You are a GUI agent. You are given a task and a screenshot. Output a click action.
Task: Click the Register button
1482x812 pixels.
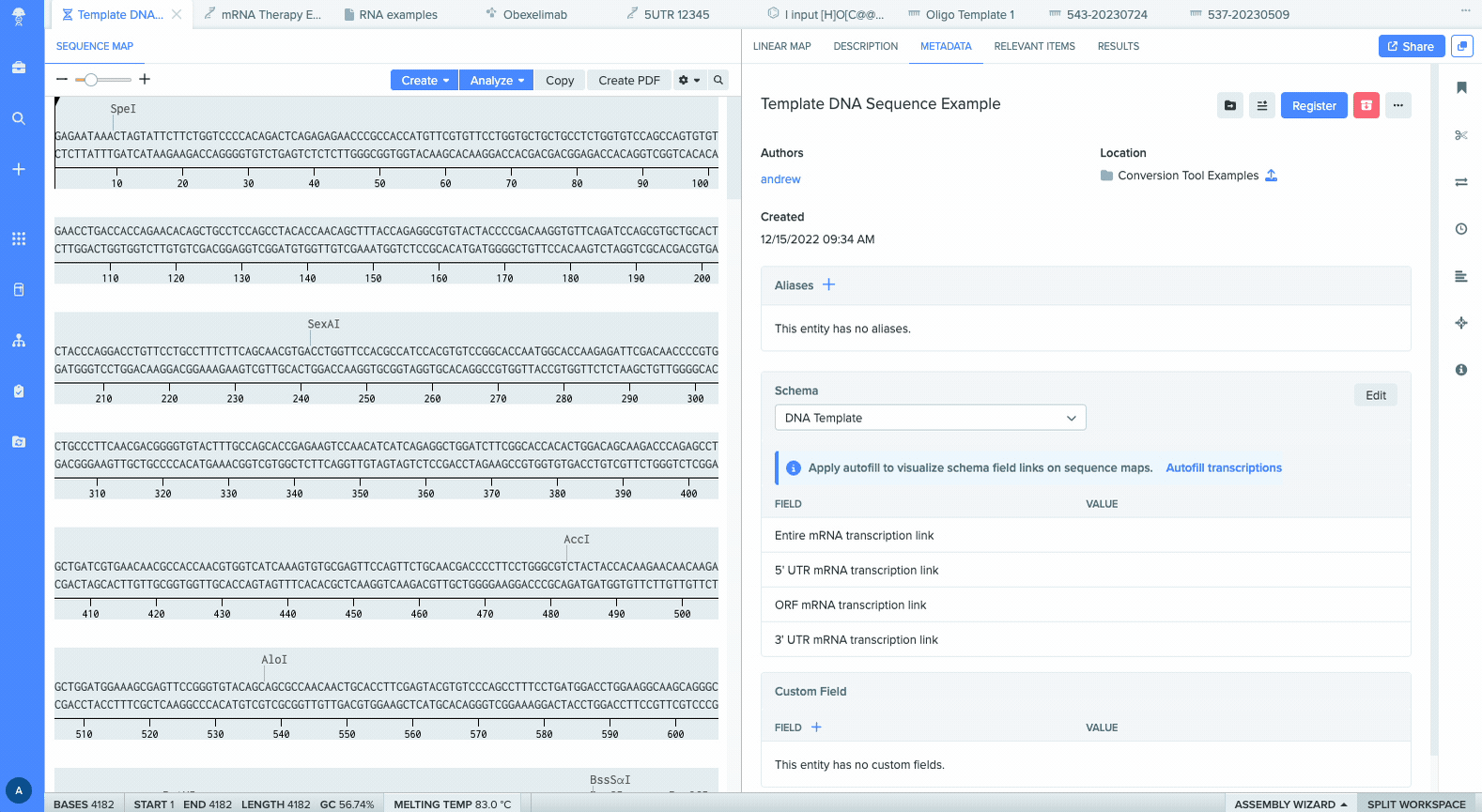coord(1314,105)
